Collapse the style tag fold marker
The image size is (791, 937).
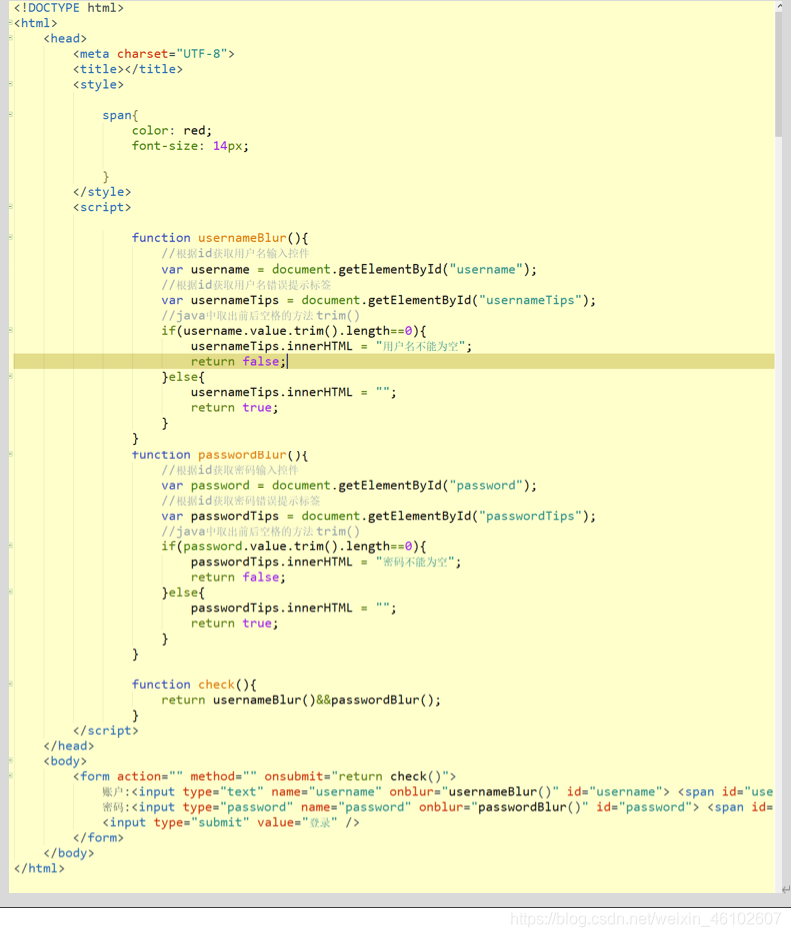pos(11,84)
